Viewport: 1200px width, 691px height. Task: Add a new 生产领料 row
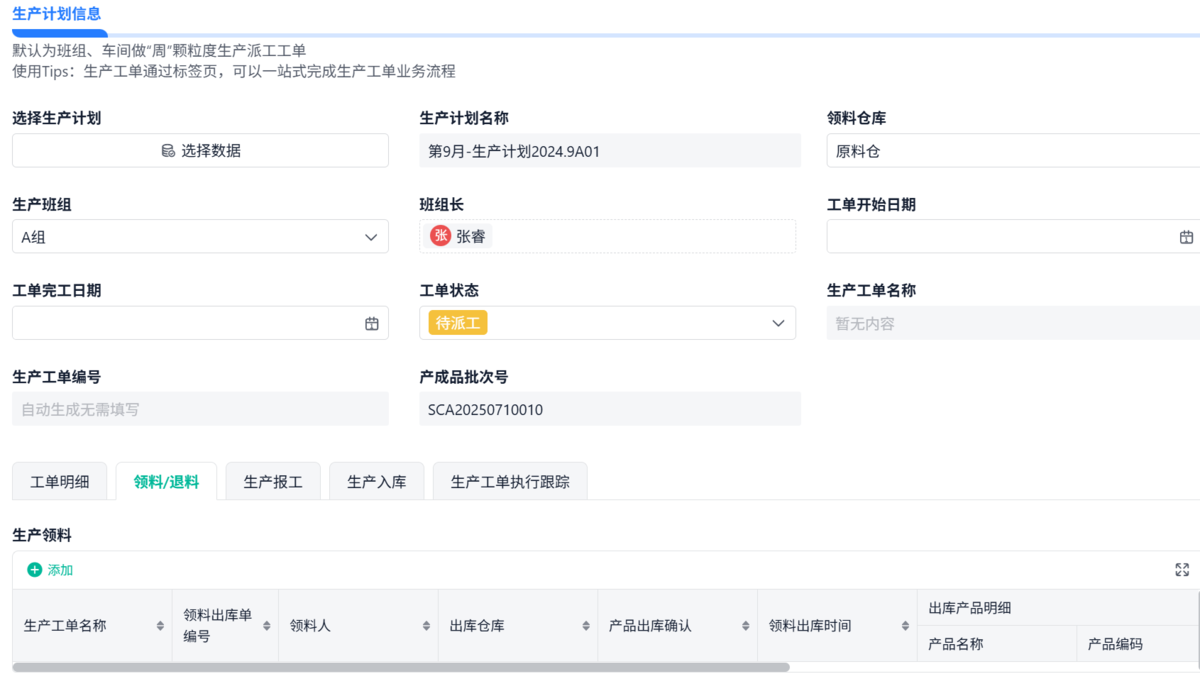pyautogui.click(x=50, y=570)
